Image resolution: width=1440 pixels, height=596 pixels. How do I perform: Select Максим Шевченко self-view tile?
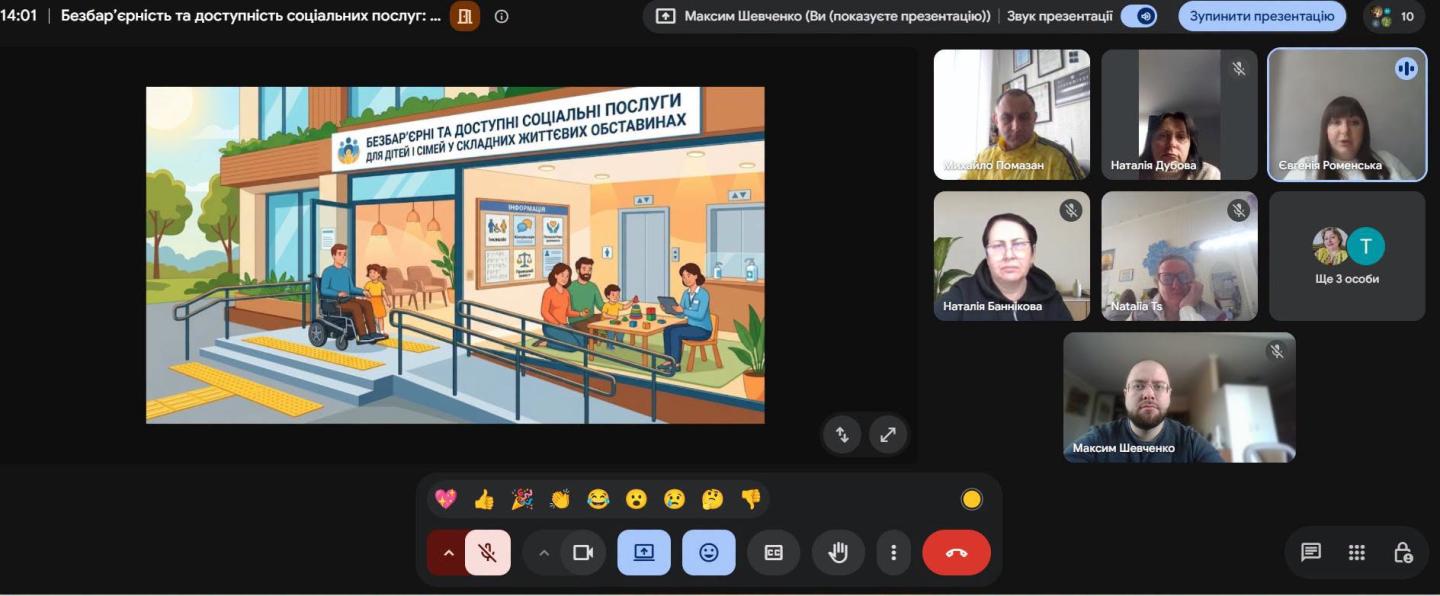coord(1179,397)
